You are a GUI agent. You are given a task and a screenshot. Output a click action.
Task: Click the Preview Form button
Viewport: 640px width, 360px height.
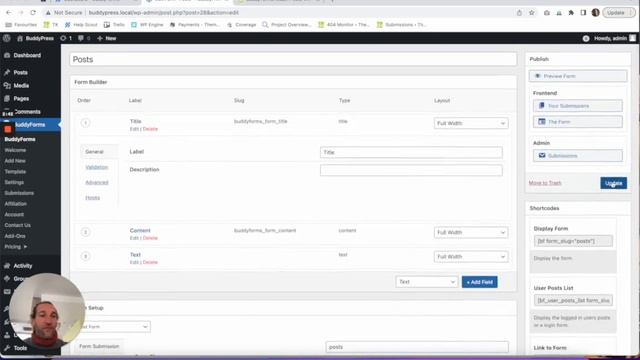pyautogui.click(x=578, y=76)
